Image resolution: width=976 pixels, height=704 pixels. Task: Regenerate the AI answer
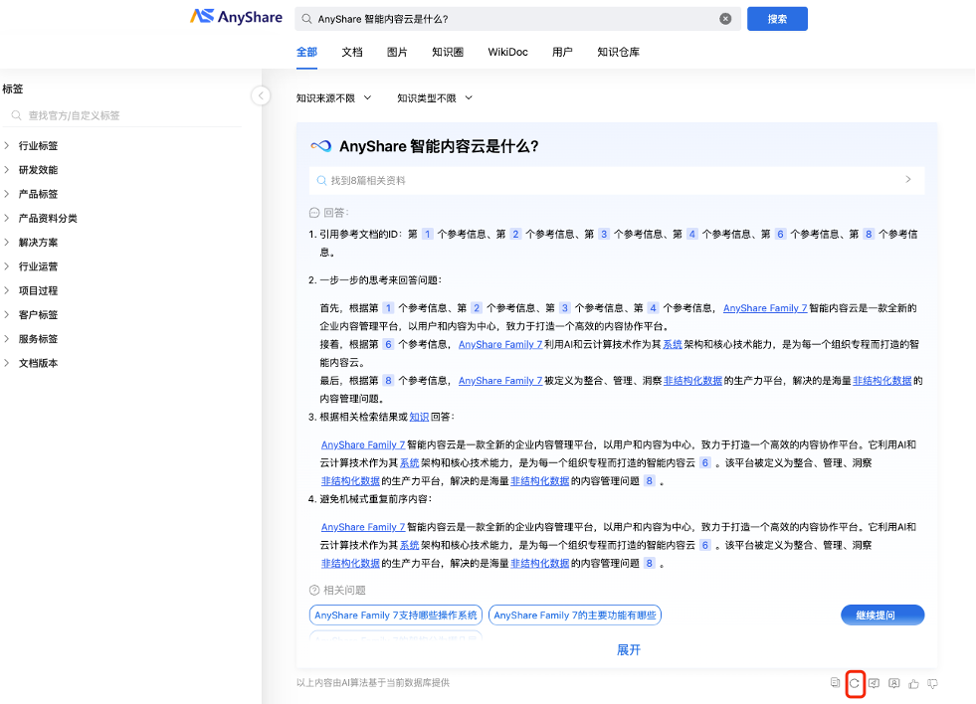(855, 683)
